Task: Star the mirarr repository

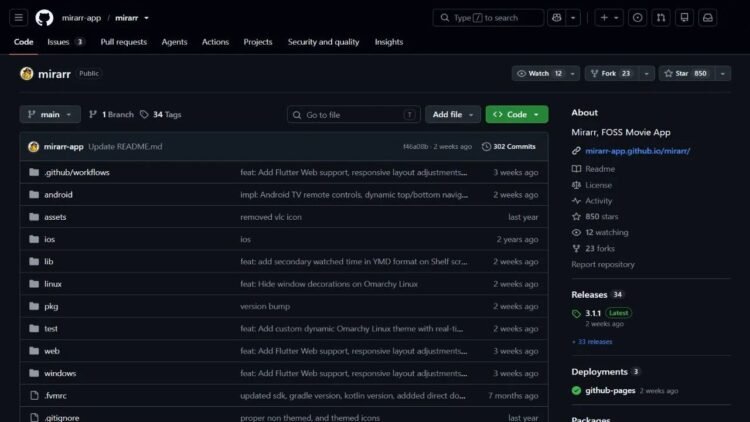Action: pos(686,73)
